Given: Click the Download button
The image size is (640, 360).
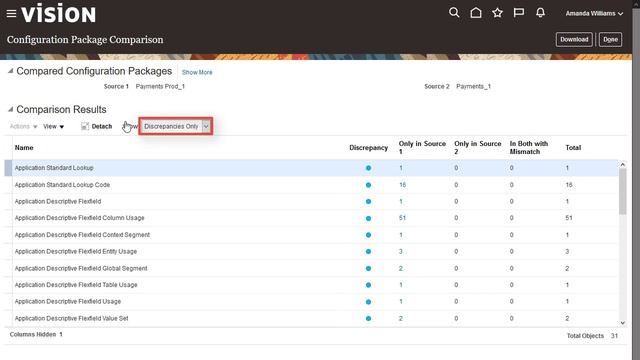Looking at the screenshot, I should (x=574, y=40).
